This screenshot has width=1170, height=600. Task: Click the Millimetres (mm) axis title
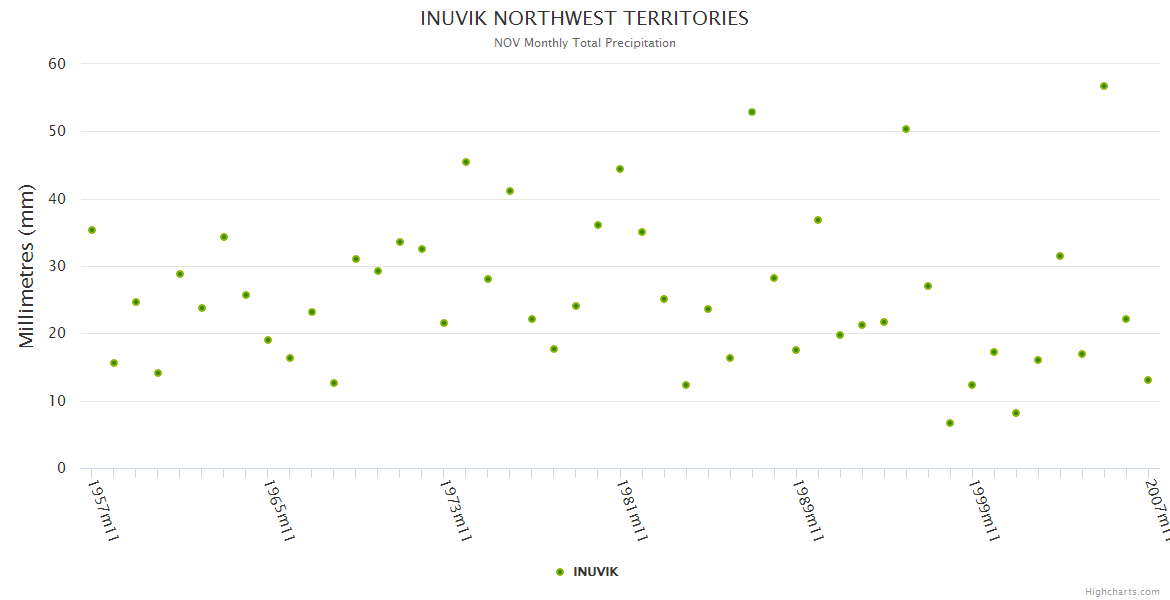click(x=27, y=266)
